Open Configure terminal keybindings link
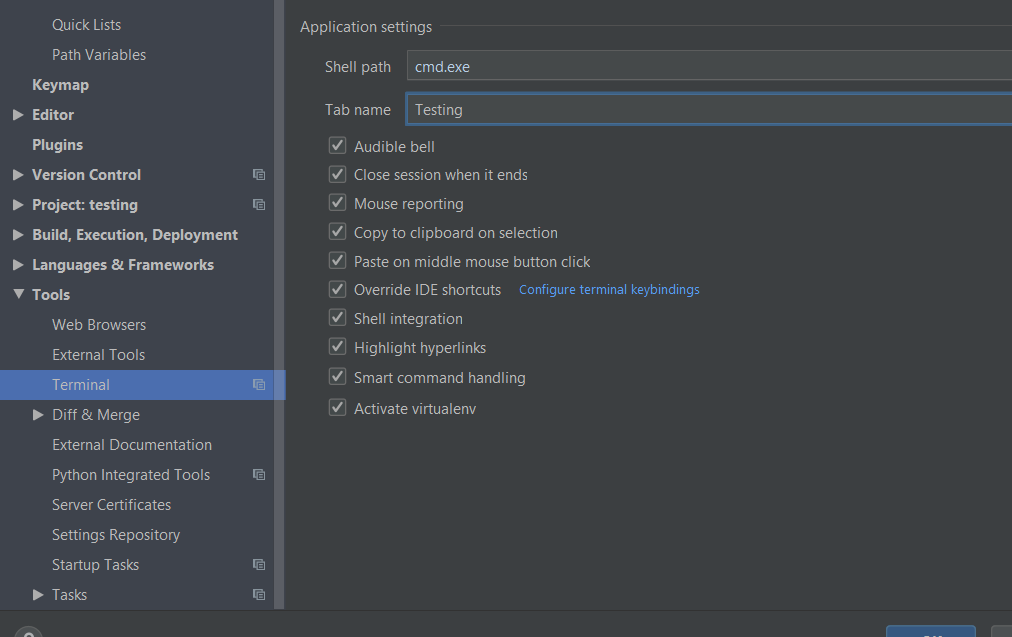The image size is (1012, 637). tap(609, 290)
